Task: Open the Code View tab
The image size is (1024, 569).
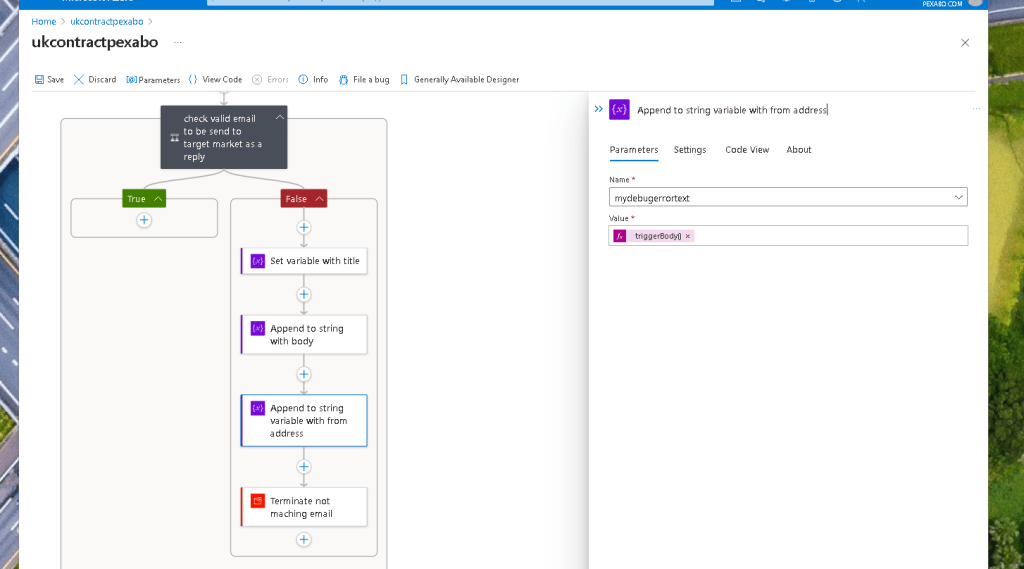Action: (x=747, y=150)
